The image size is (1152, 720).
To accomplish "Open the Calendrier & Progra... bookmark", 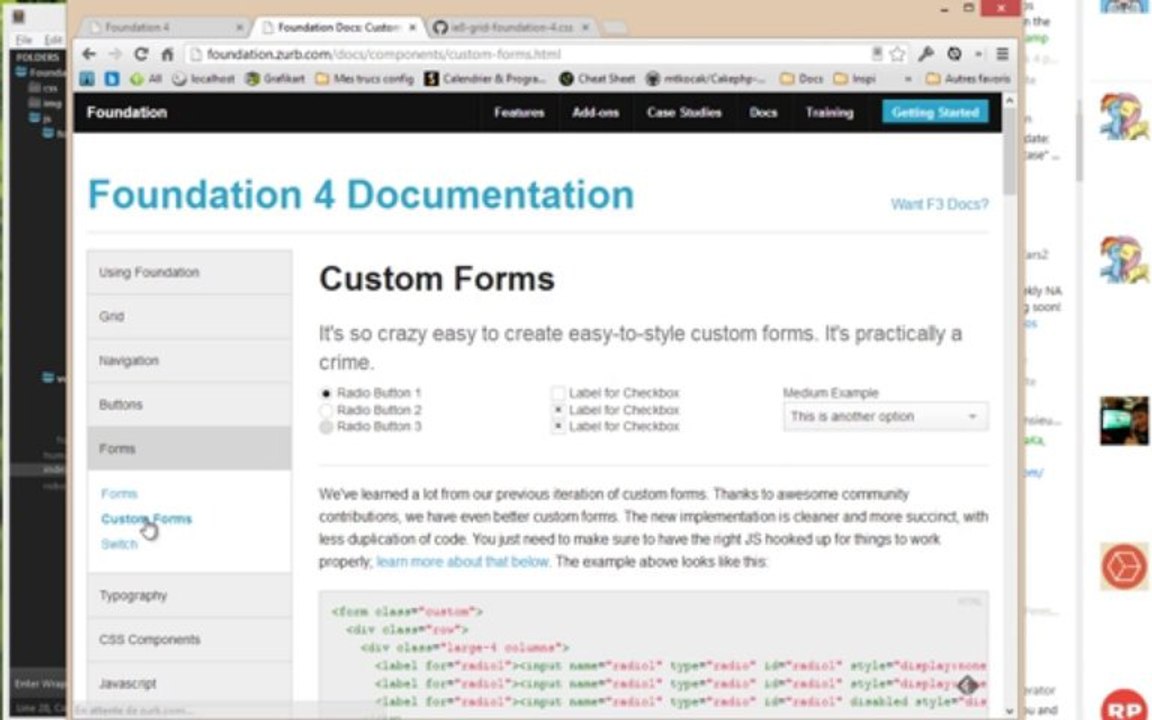I will [x=485, y=79].
